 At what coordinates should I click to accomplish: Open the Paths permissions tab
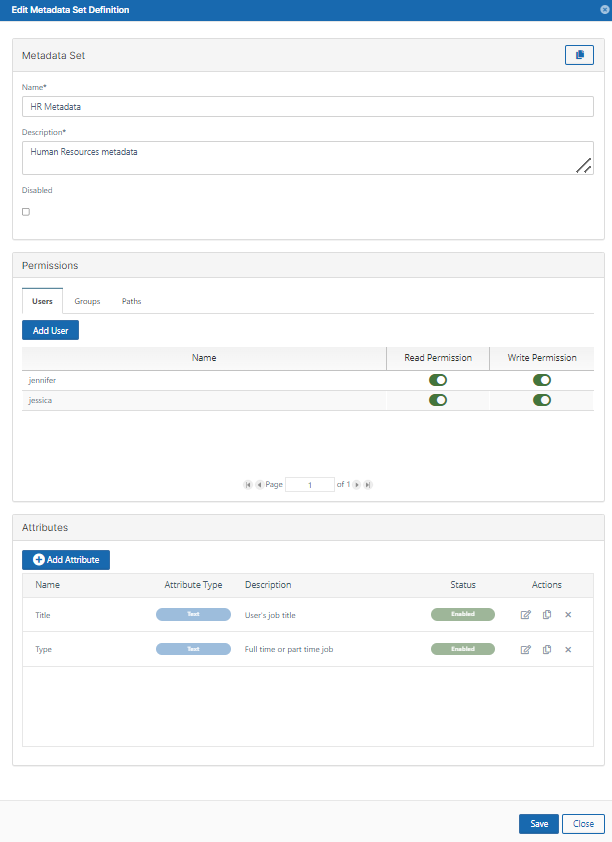[x=131, y=301]
